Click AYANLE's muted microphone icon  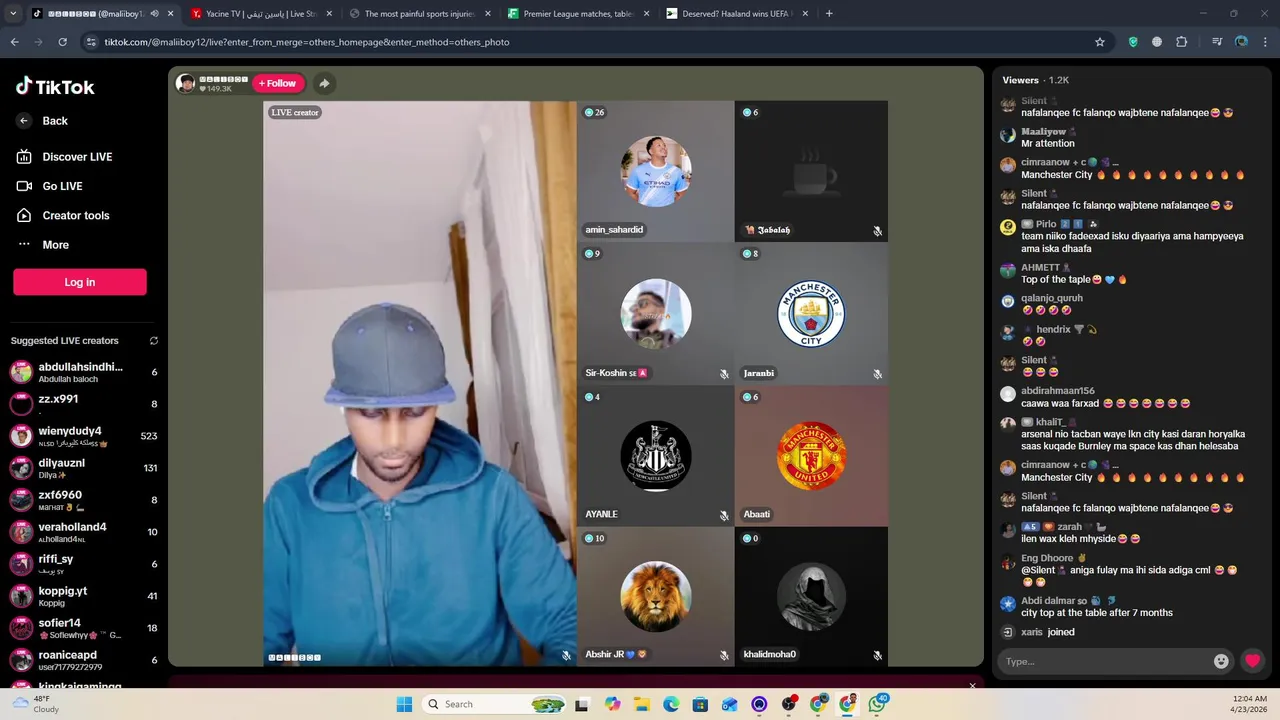724,516
